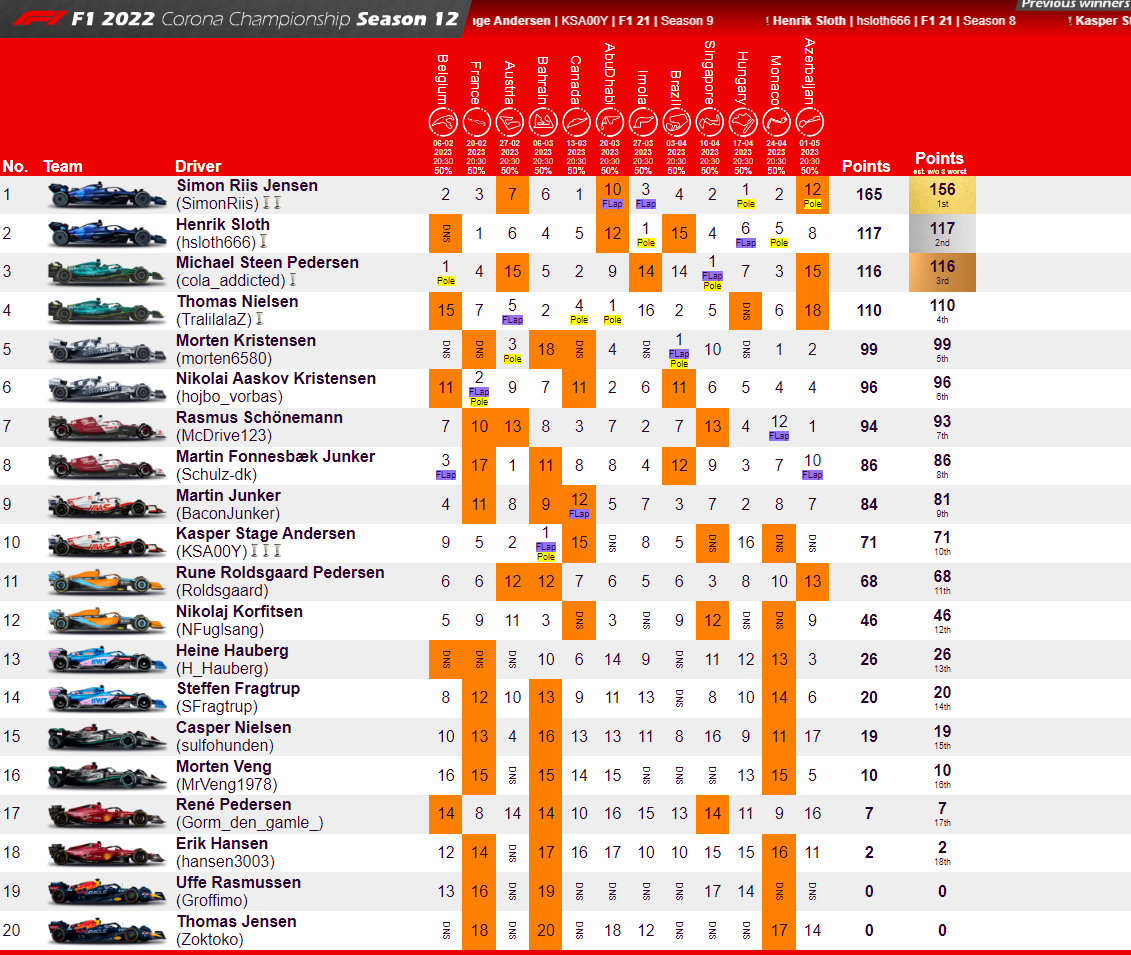The image size is (1131, 955).
Task: Click the Team column header
Action: click(63, 166)
